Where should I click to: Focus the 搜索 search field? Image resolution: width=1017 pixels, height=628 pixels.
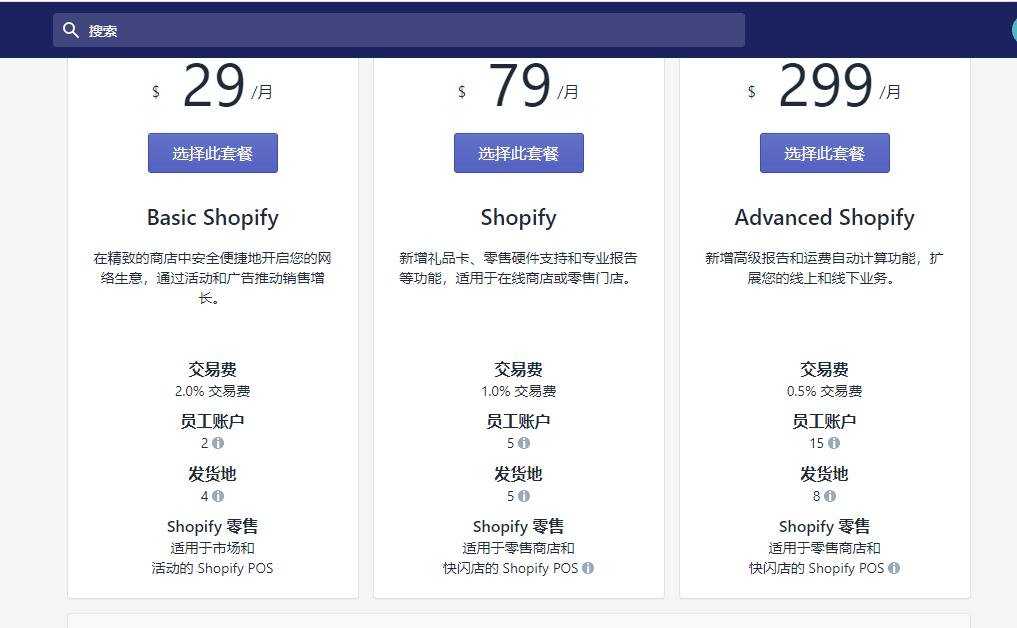(398, 30)
